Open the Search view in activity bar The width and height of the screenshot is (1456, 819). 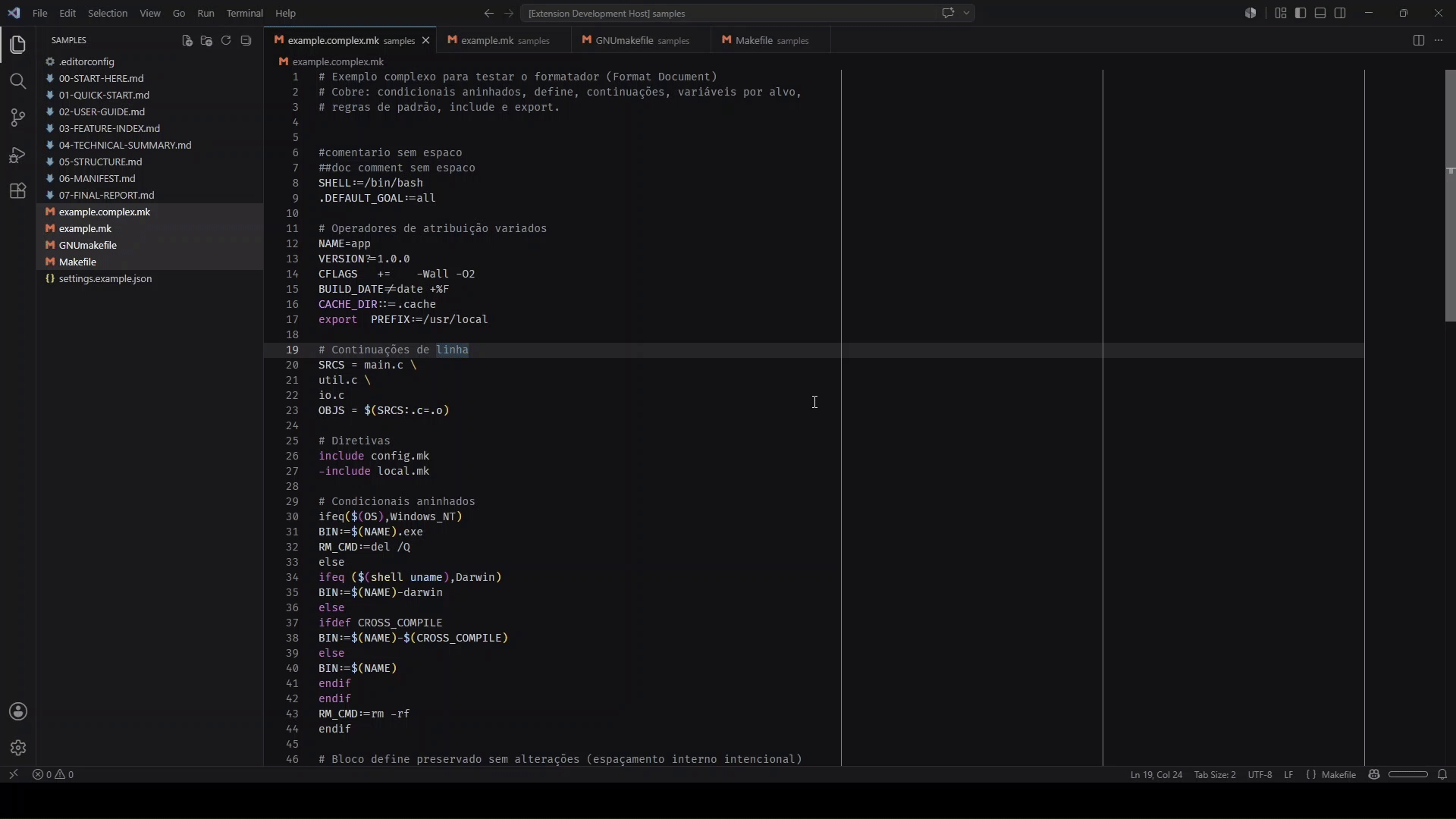(18, 81)
